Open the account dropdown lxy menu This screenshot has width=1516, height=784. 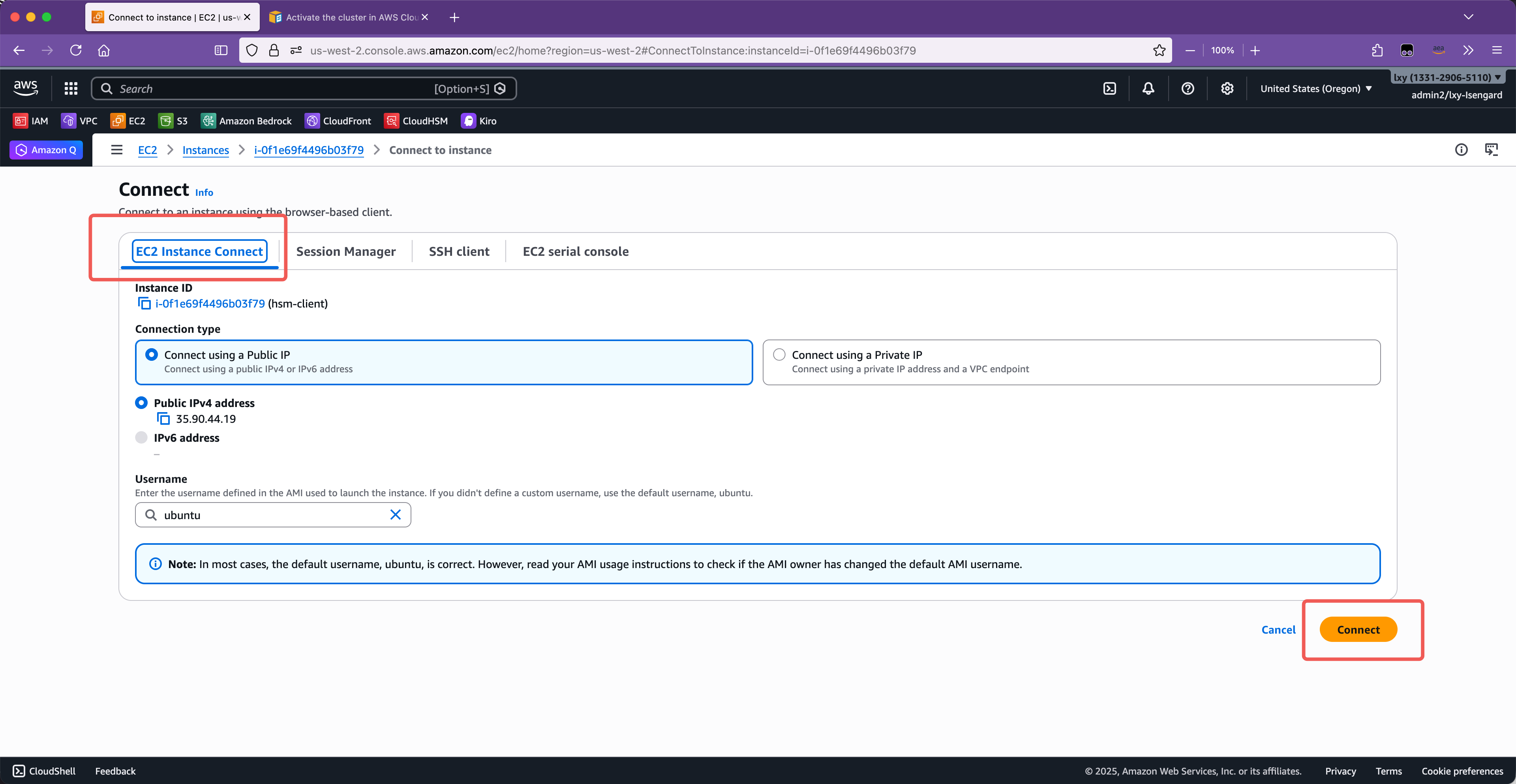pyautogui.click(x=1447, y=78)
